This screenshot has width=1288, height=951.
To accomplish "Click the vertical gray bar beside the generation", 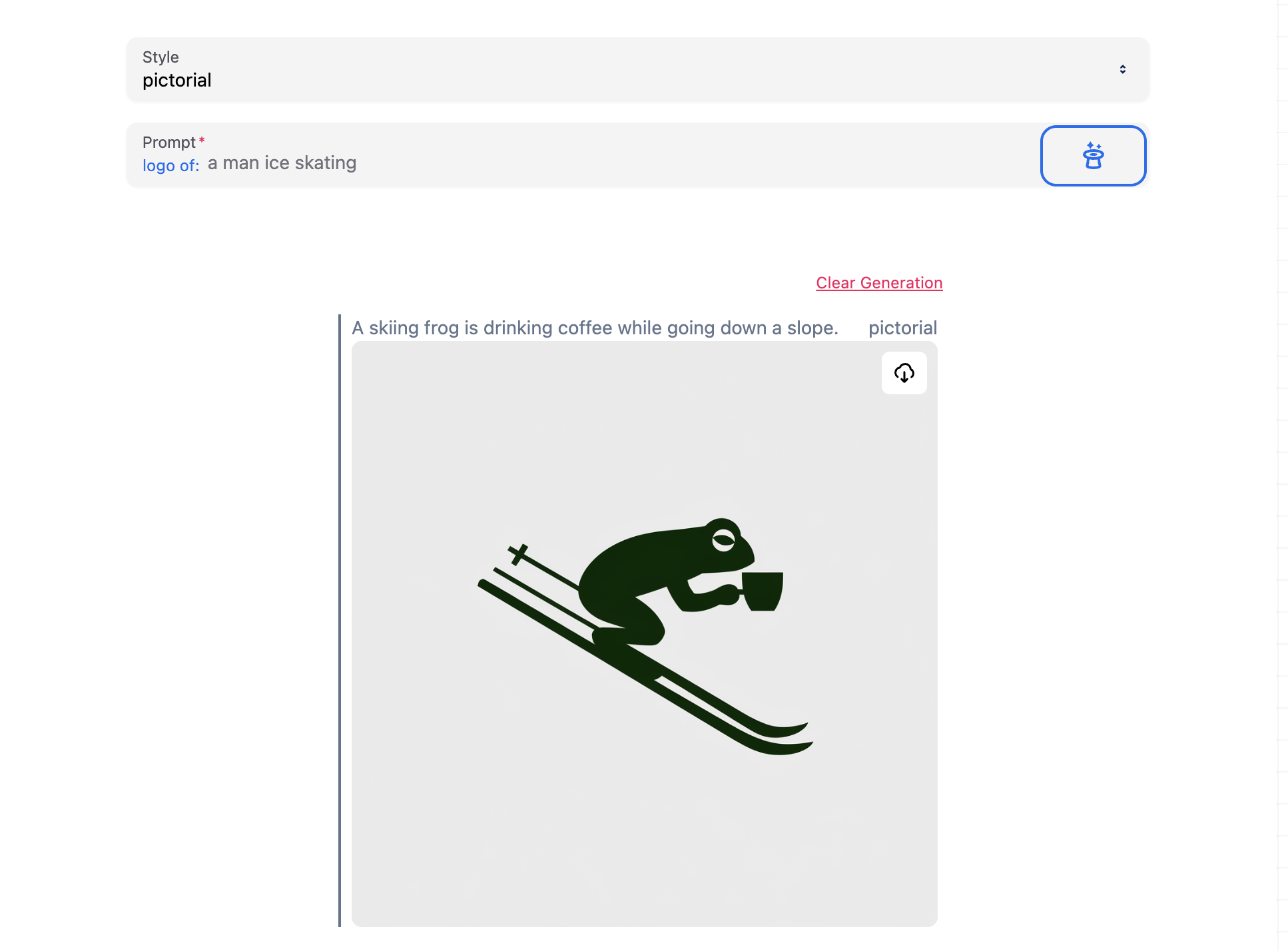I will tap(340, 621).
